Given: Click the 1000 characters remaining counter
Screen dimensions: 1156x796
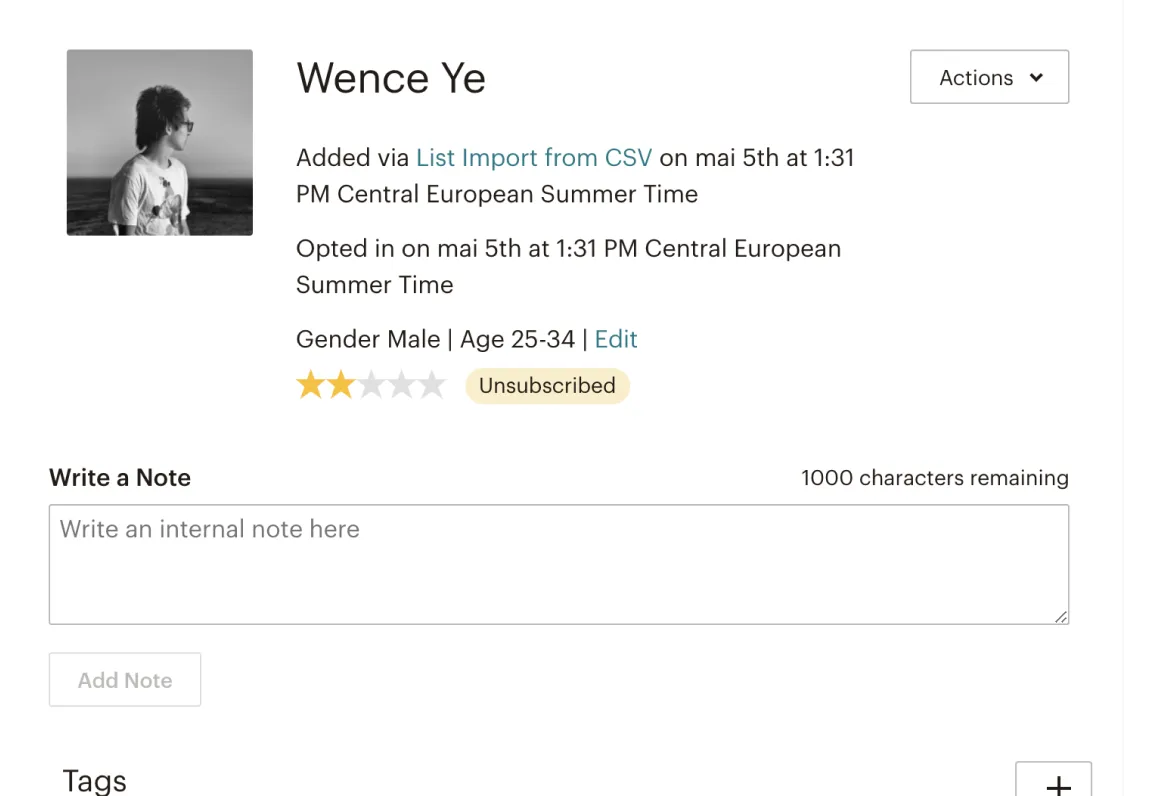Looking at the screenshot, I should pos(935,478).
